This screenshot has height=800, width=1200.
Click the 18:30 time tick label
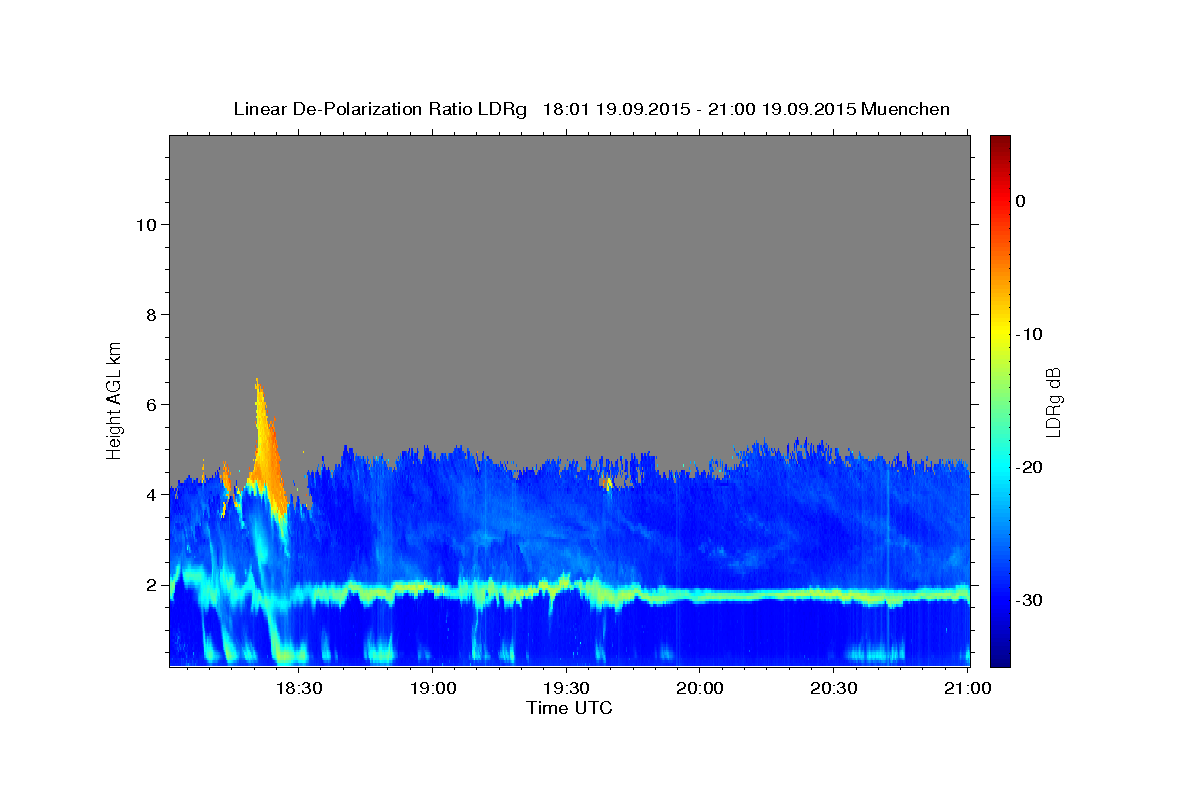tap(299, 688)
